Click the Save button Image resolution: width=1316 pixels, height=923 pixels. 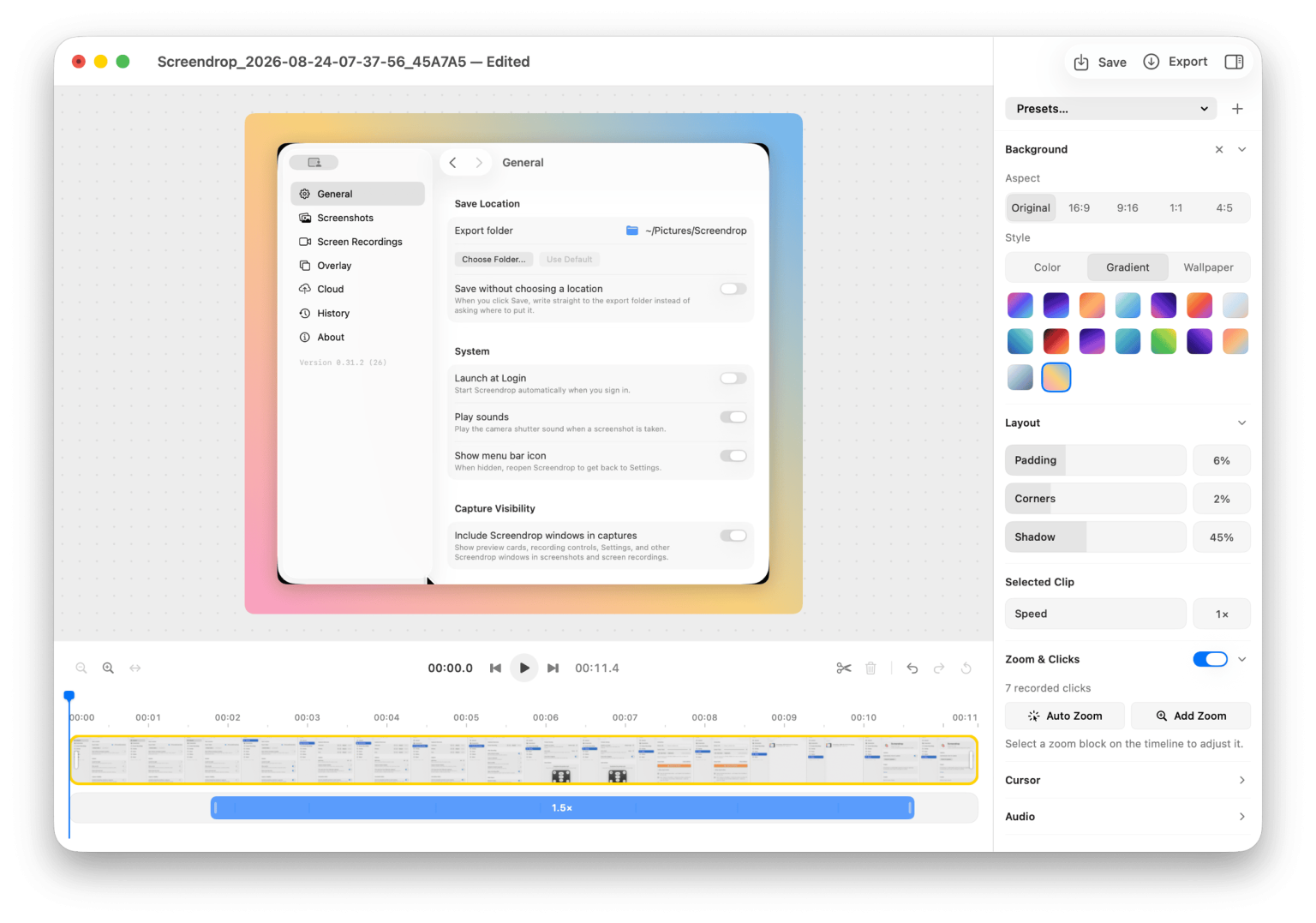coord(1101,62)
